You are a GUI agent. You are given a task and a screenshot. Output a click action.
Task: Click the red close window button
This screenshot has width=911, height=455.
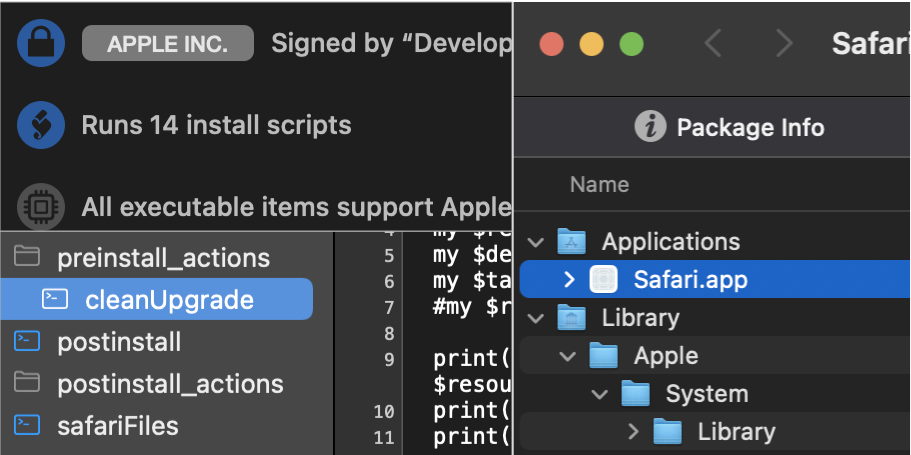tap(551, 44)
